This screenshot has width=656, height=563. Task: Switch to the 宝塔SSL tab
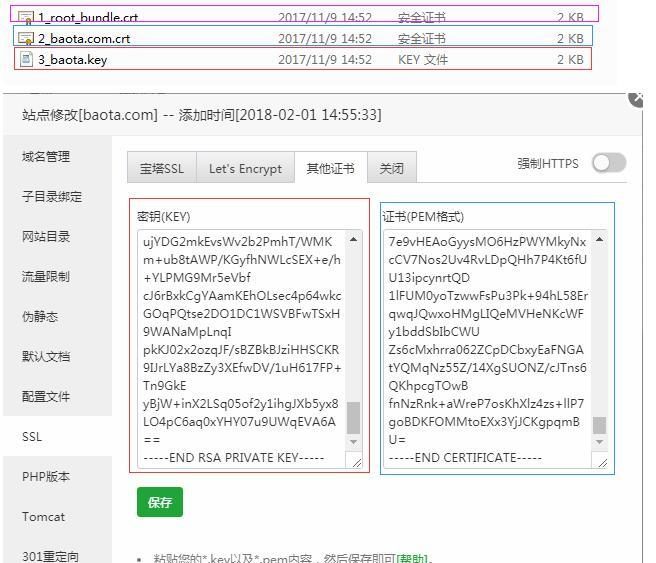(162, 168)
